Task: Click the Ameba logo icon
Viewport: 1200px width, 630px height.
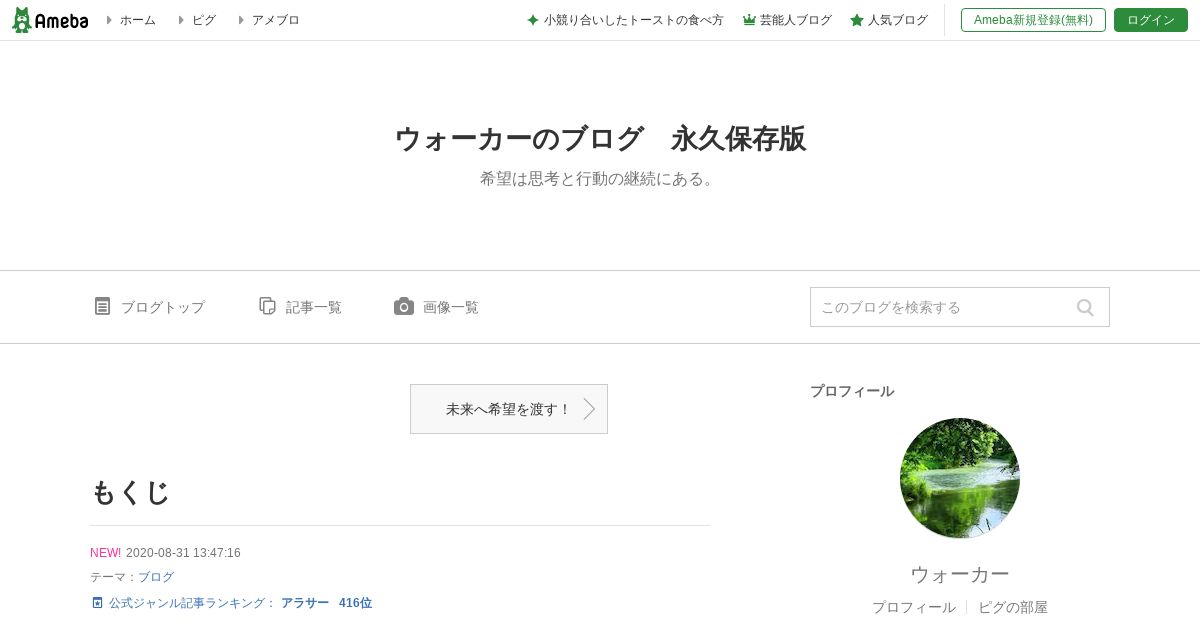Action: tap(21, 20)
